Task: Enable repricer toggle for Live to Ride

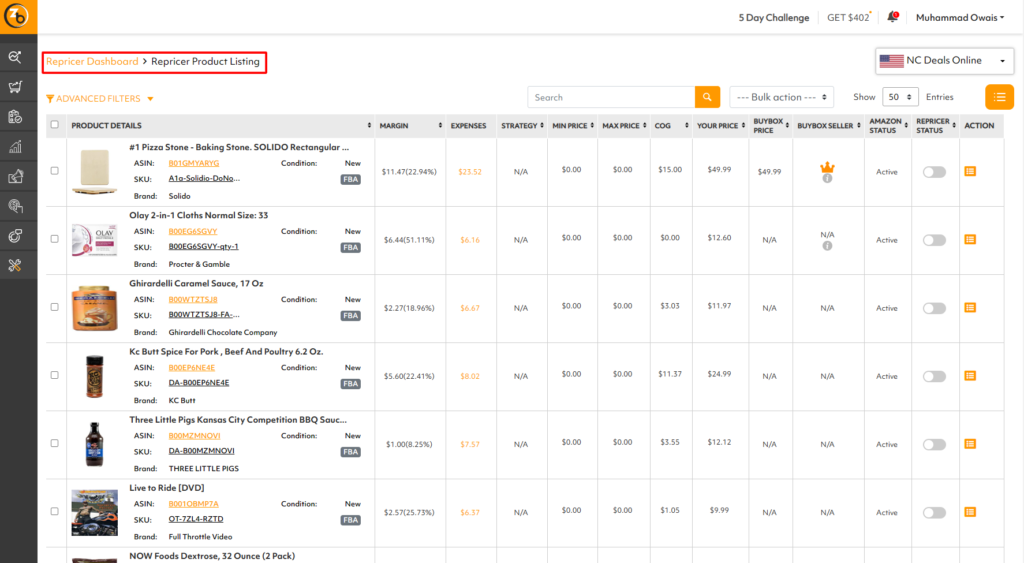Action: 934,513
